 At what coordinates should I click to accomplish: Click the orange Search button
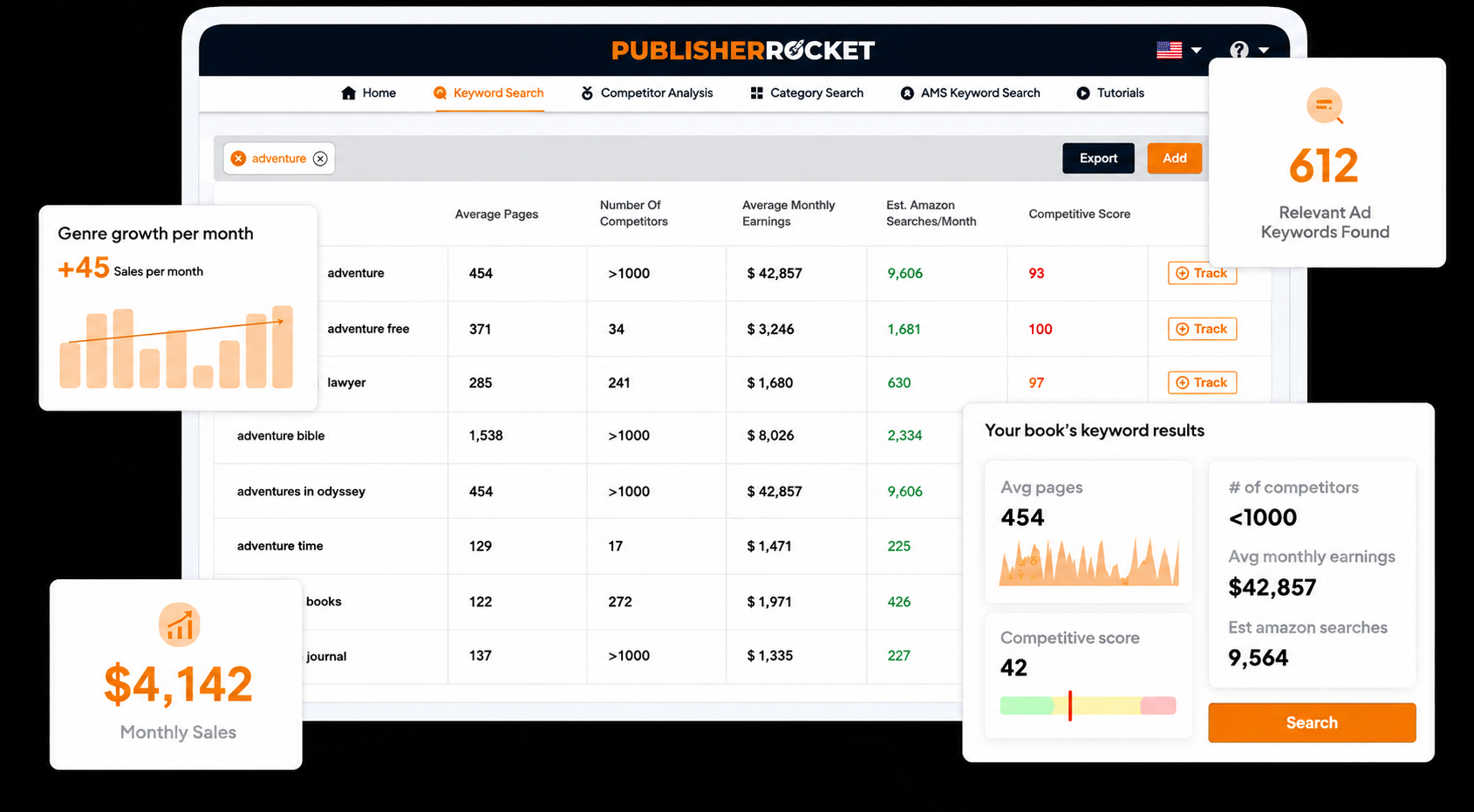click(1312, 723)
